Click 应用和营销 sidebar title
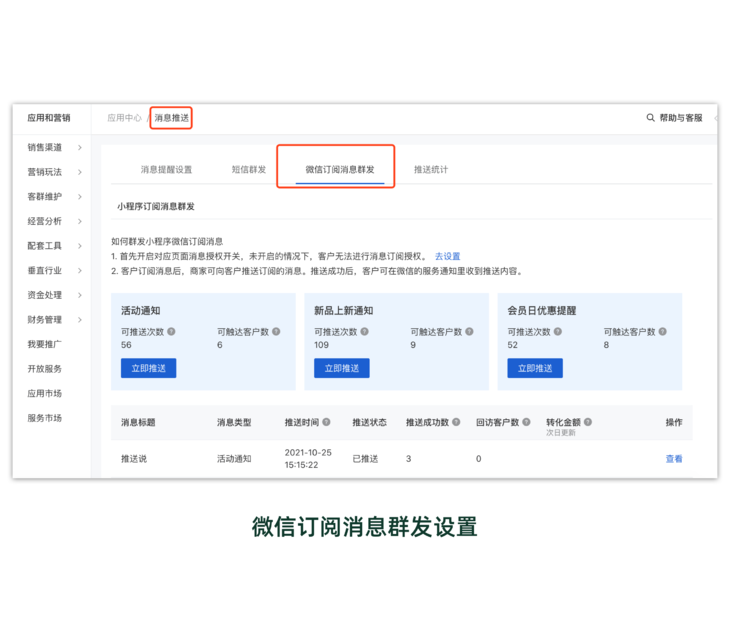 (x=48, y=118)
